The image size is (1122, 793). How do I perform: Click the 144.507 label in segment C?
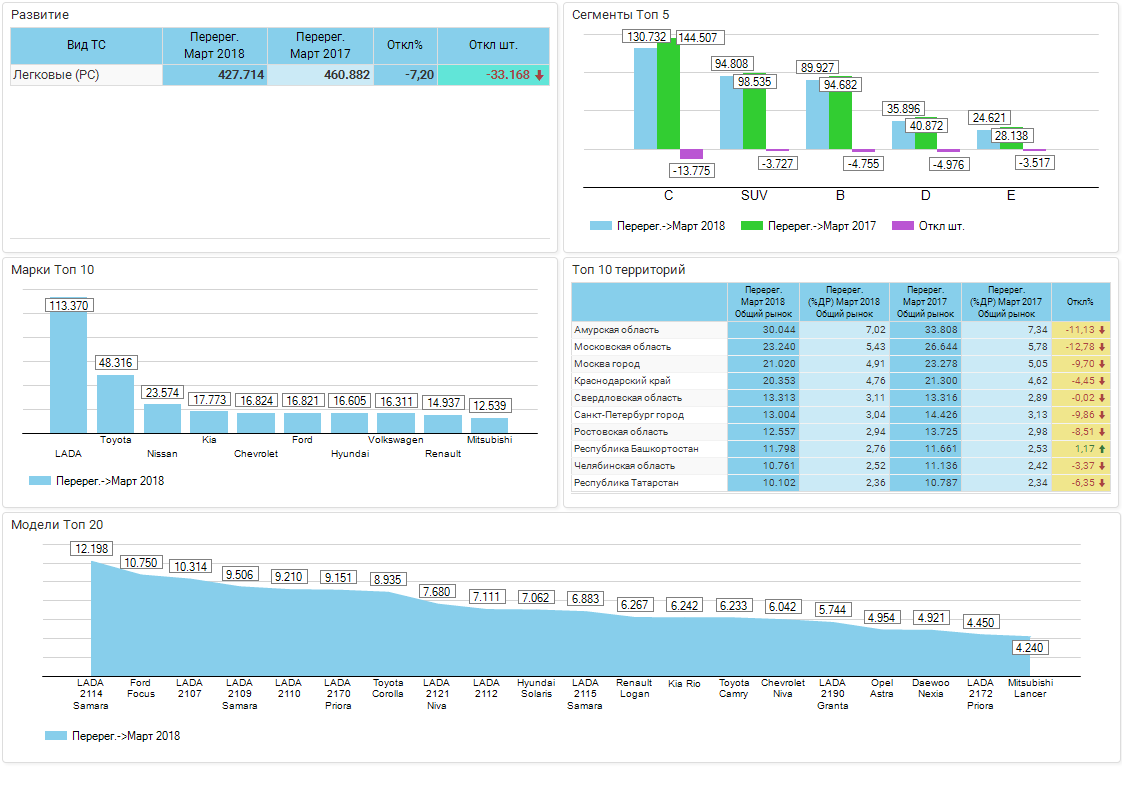point(697,38)
